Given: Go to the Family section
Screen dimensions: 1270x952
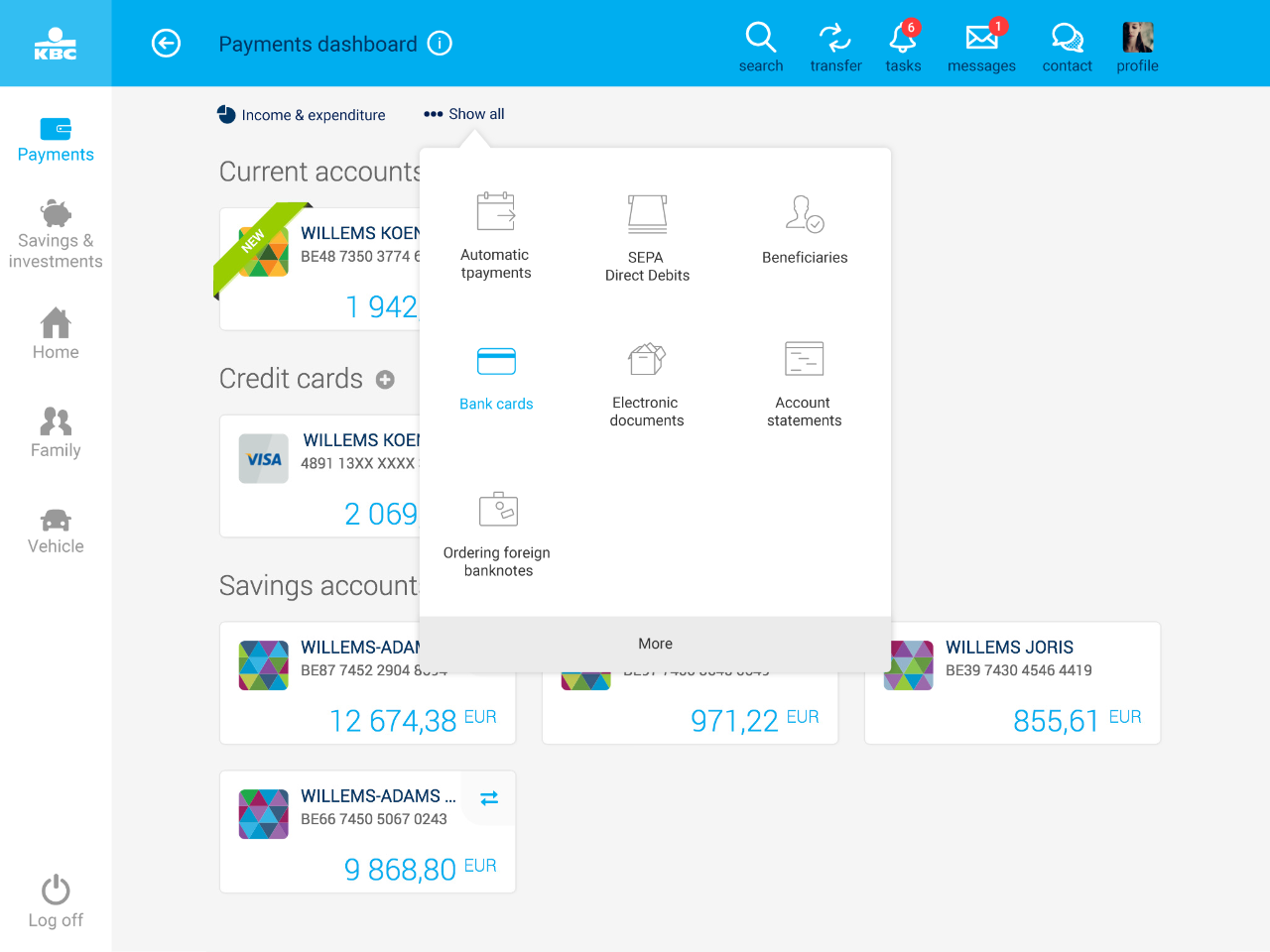Looking at the screenshot, I should [x=56, y=432].
